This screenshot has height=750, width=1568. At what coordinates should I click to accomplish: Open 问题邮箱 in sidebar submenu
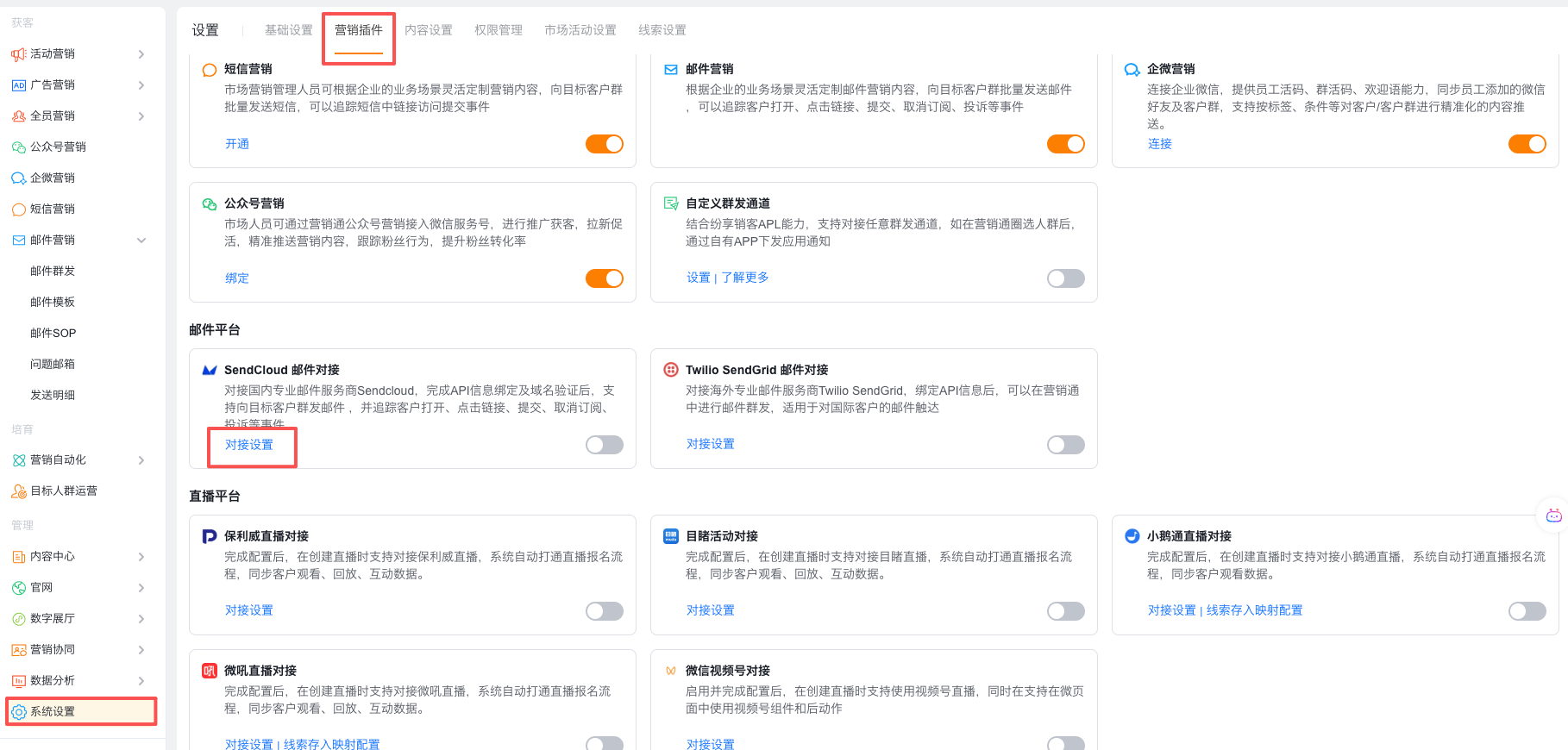pos(53,365)
